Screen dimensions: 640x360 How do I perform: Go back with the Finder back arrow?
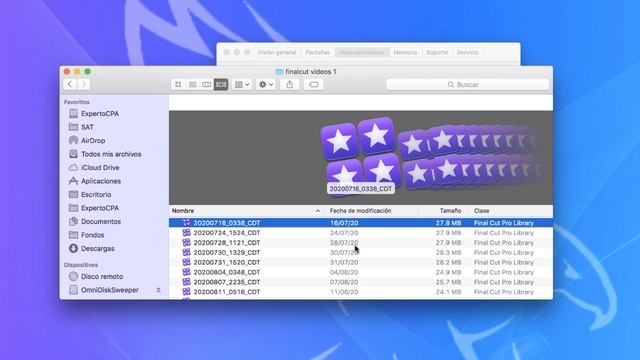click(70, 84)
